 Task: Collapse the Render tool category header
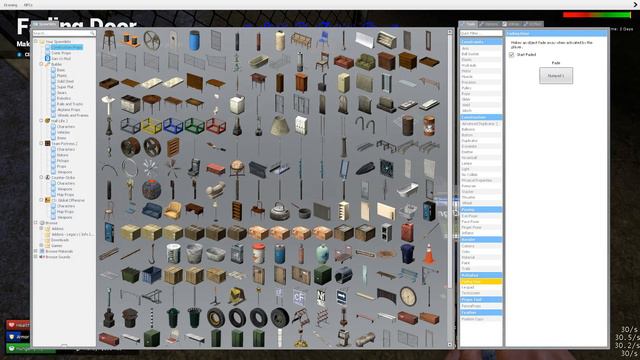coord(481,240)
